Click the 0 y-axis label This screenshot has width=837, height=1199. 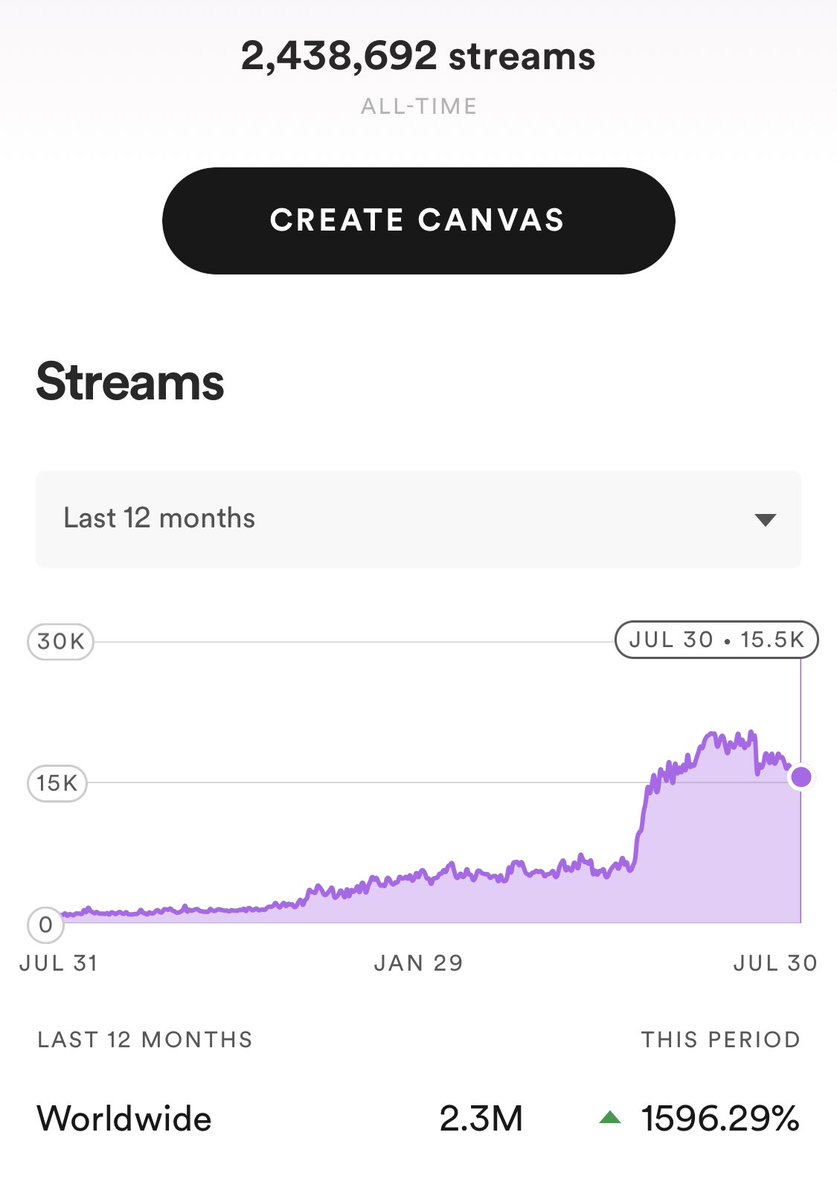coord(45,925)
